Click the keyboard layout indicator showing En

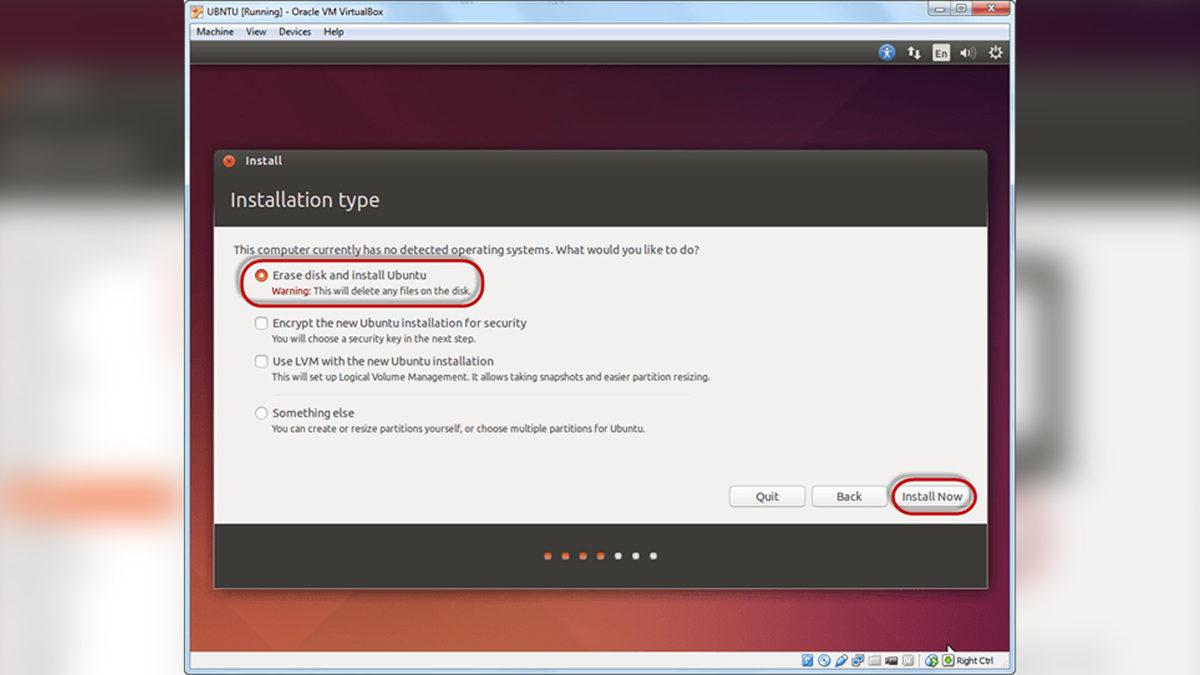[940, 52]
